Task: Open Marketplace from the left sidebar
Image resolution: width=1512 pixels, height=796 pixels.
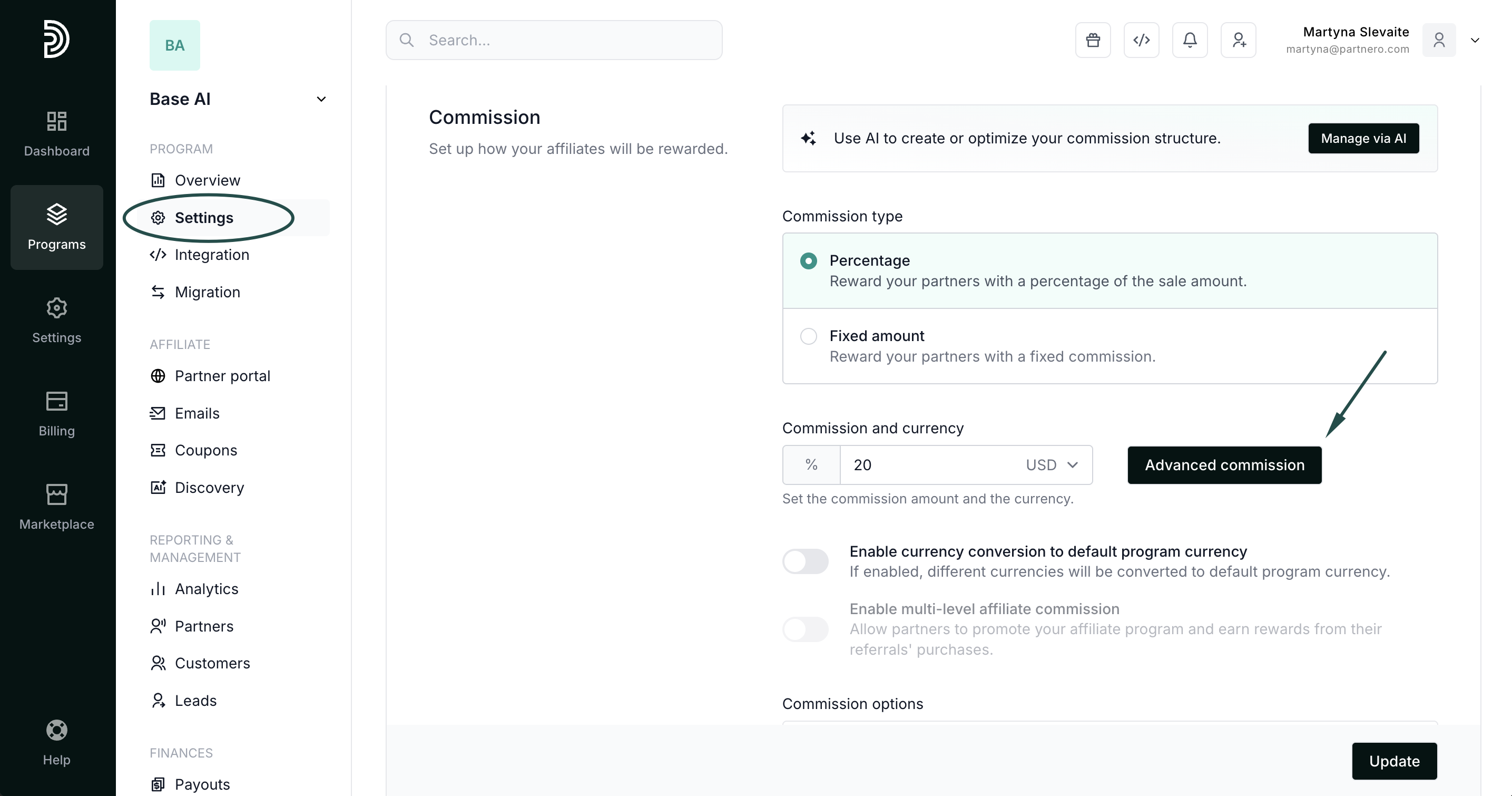Action: [x=56, y=507]
